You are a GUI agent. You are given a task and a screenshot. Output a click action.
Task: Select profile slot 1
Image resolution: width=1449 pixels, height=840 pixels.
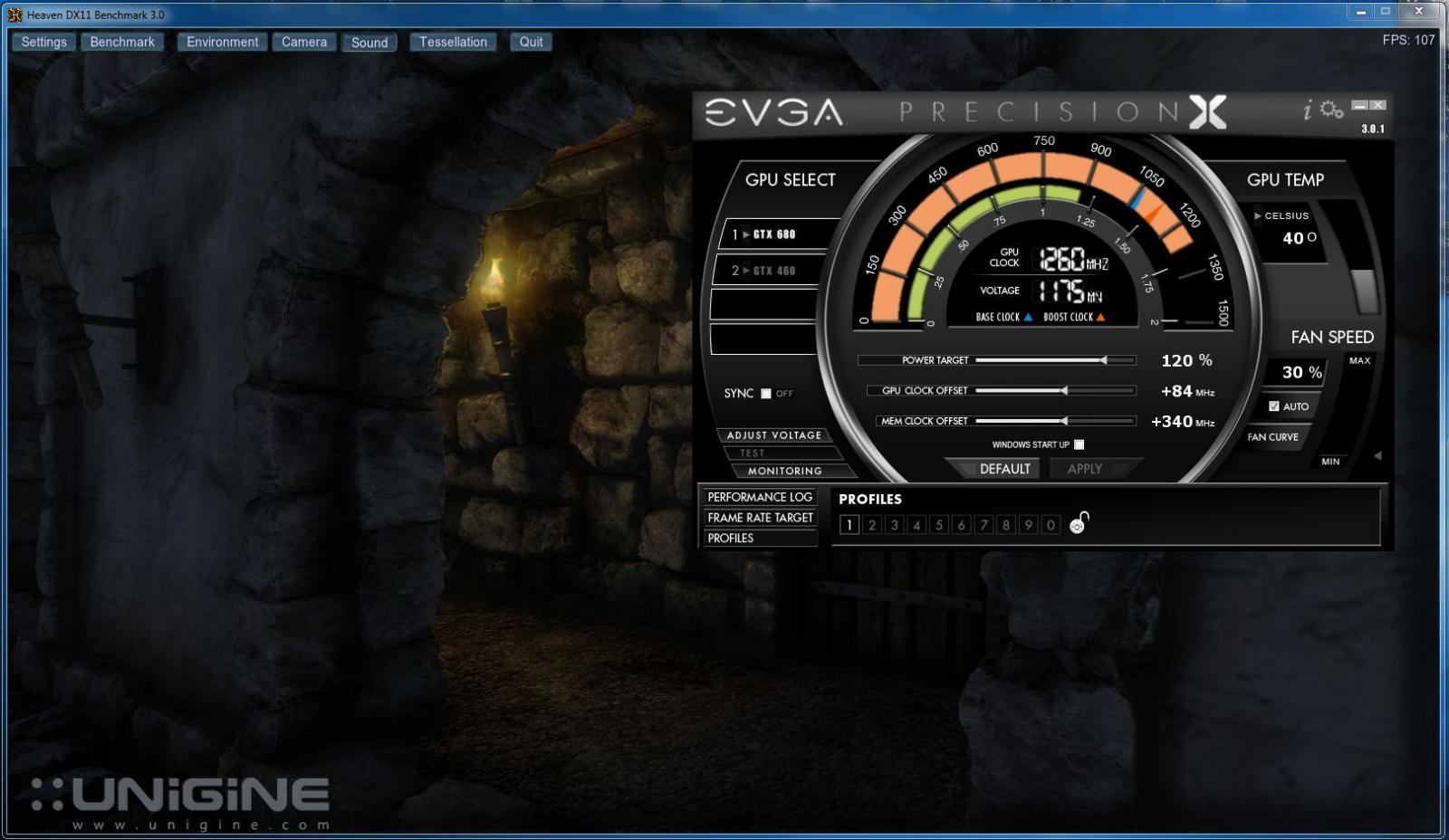[x=849, y=525]
